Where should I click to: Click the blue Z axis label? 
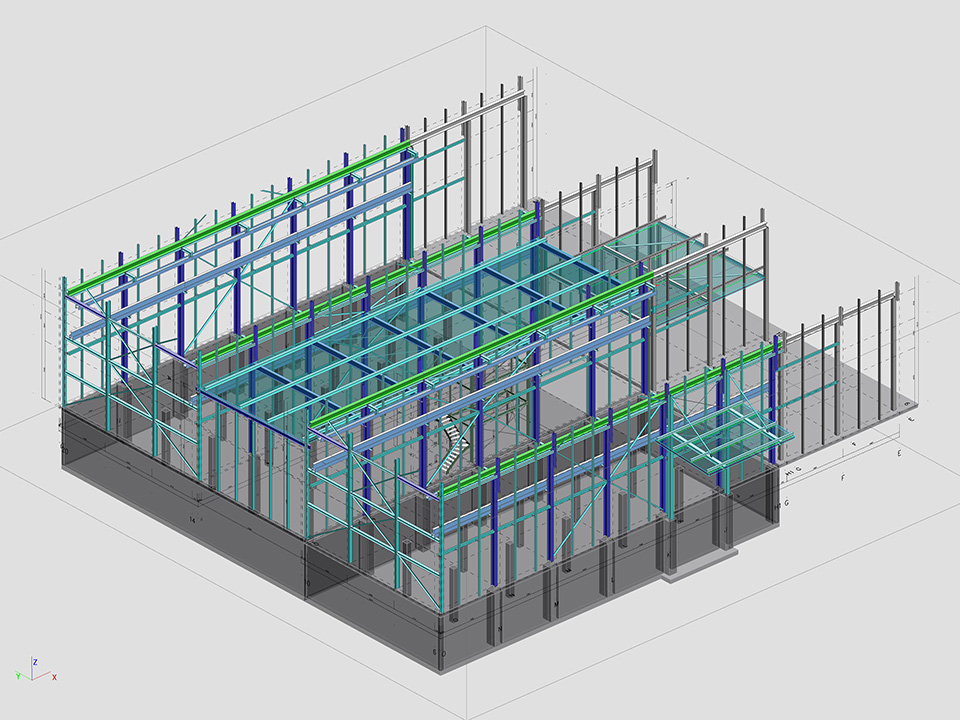[35, 661]
